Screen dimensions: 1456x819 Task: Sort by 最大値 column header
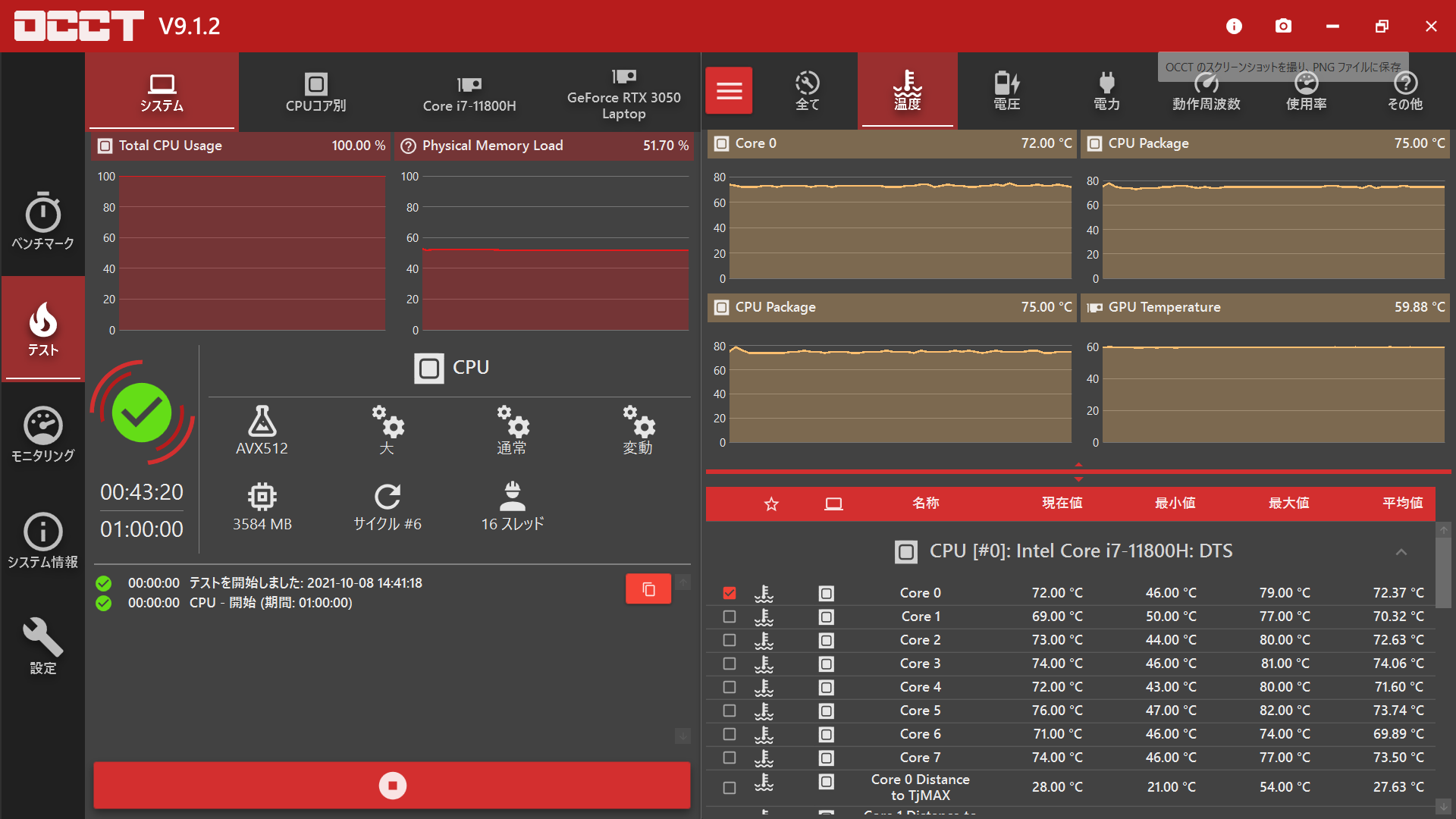[x=1289, y=503]
